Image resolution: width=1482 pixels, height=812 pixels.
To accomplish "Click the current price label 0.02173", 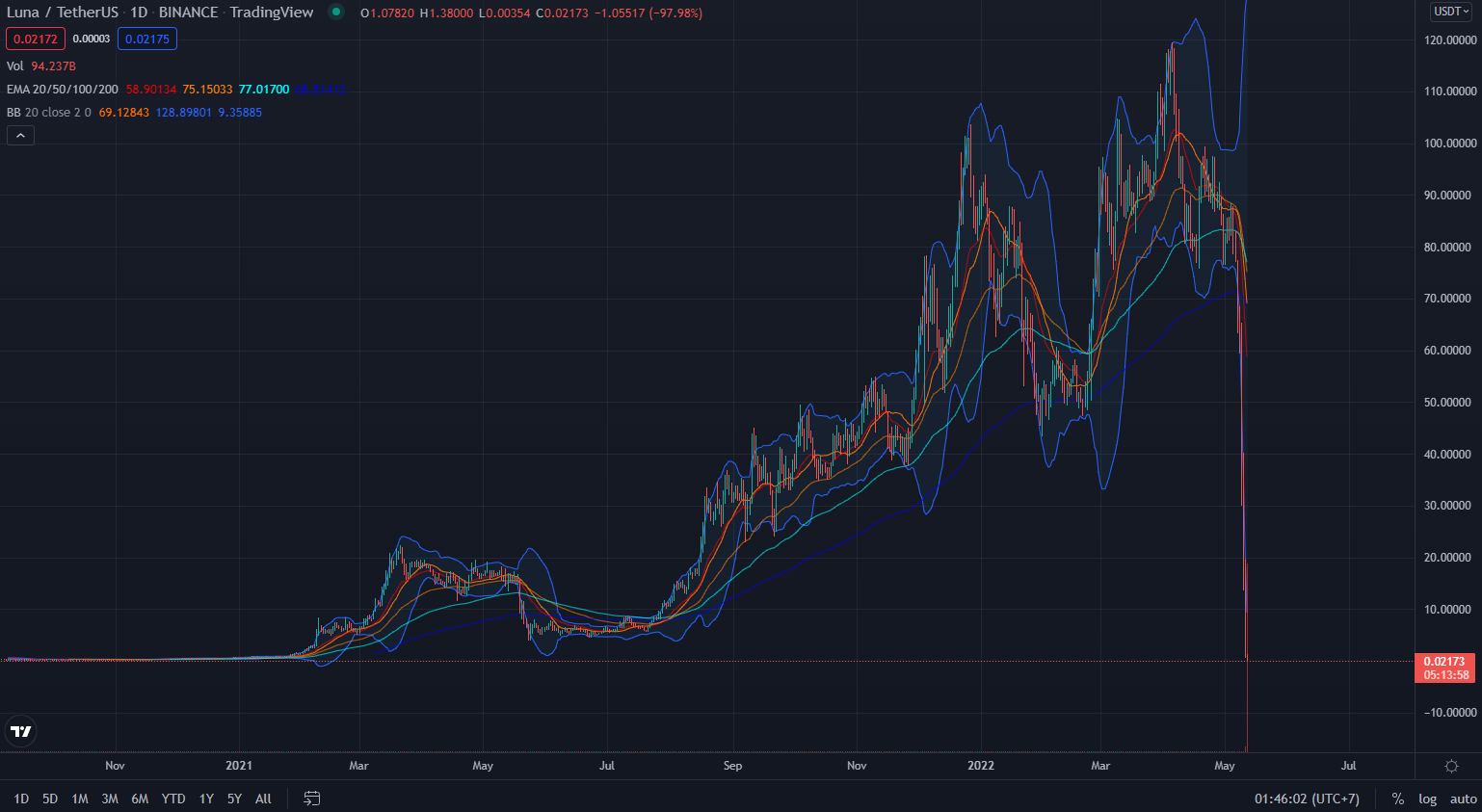I will click(1444, 662).
